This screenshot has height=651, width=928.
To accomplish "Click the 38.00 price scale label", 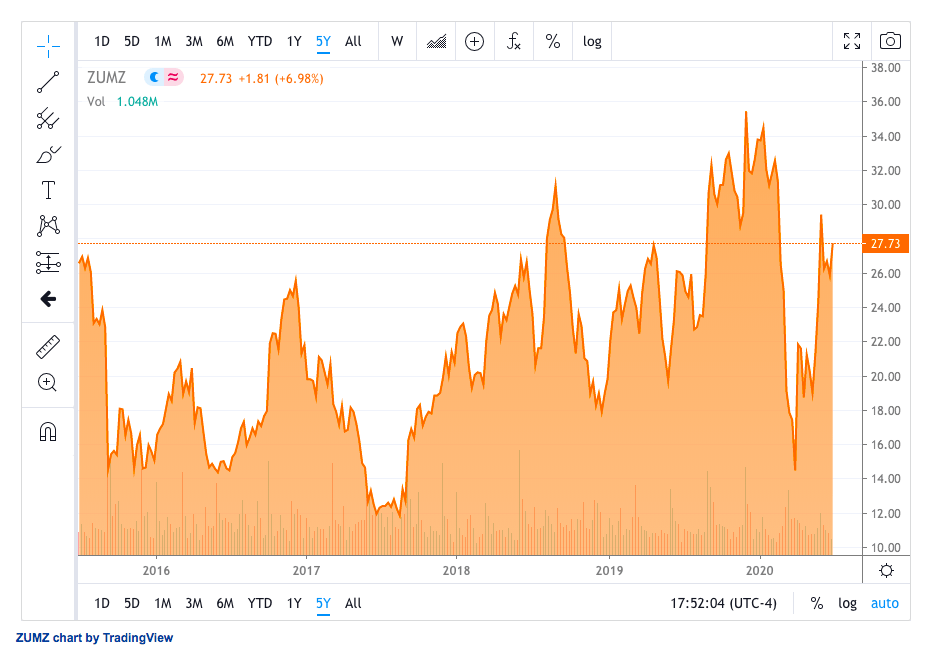I will (x=885, y=67).
